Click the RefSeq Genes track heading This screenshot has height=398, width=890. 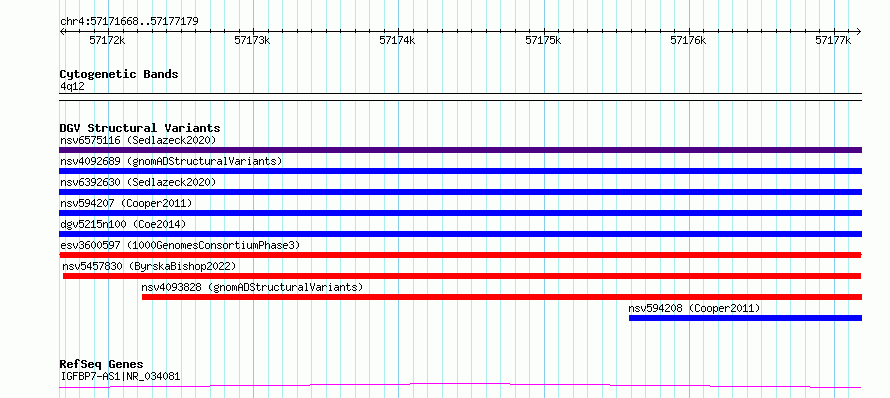(102, 364)
